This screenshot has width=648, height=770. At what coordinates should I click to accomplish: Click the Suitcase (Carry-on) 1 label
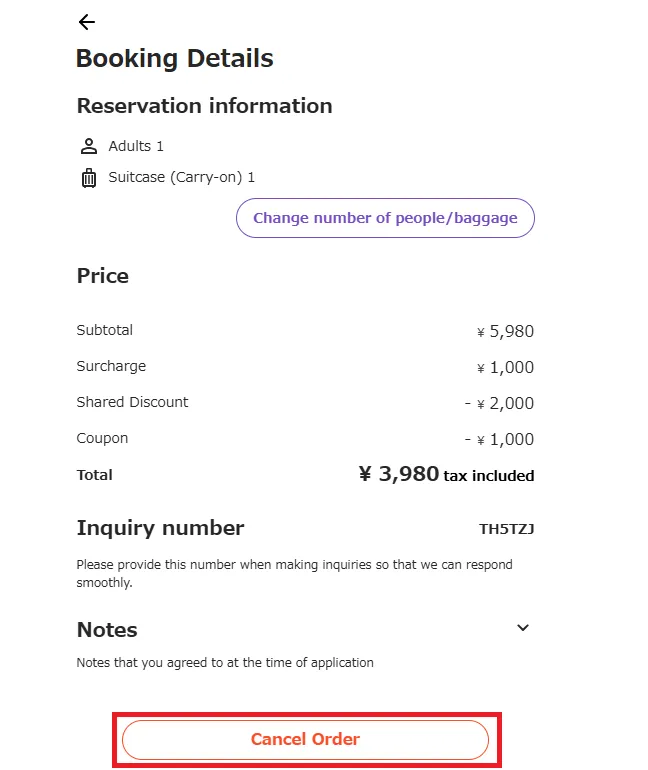pos(181,177)
